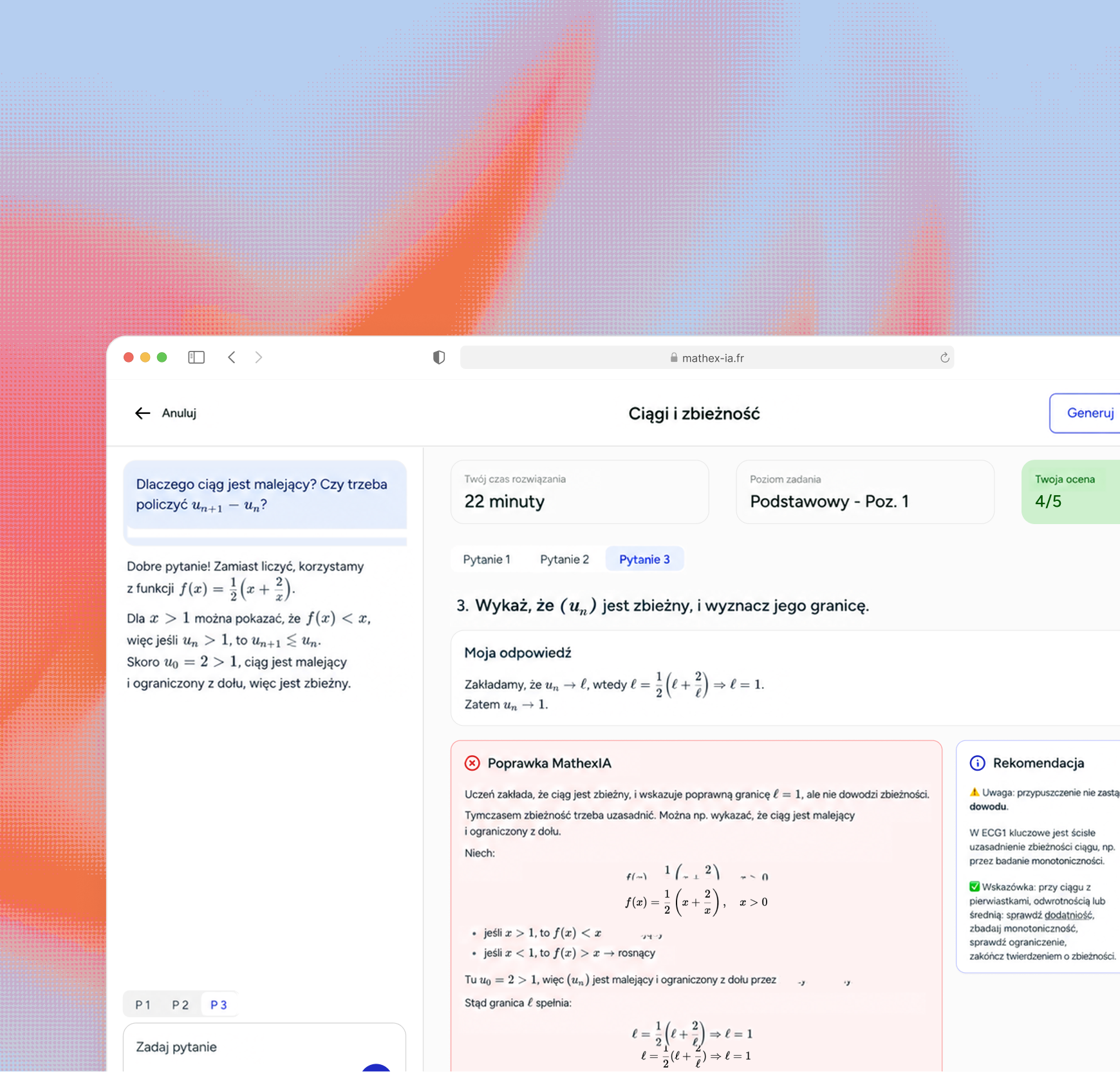
Task: Click the Anuluj button
Action: [165, 413]
